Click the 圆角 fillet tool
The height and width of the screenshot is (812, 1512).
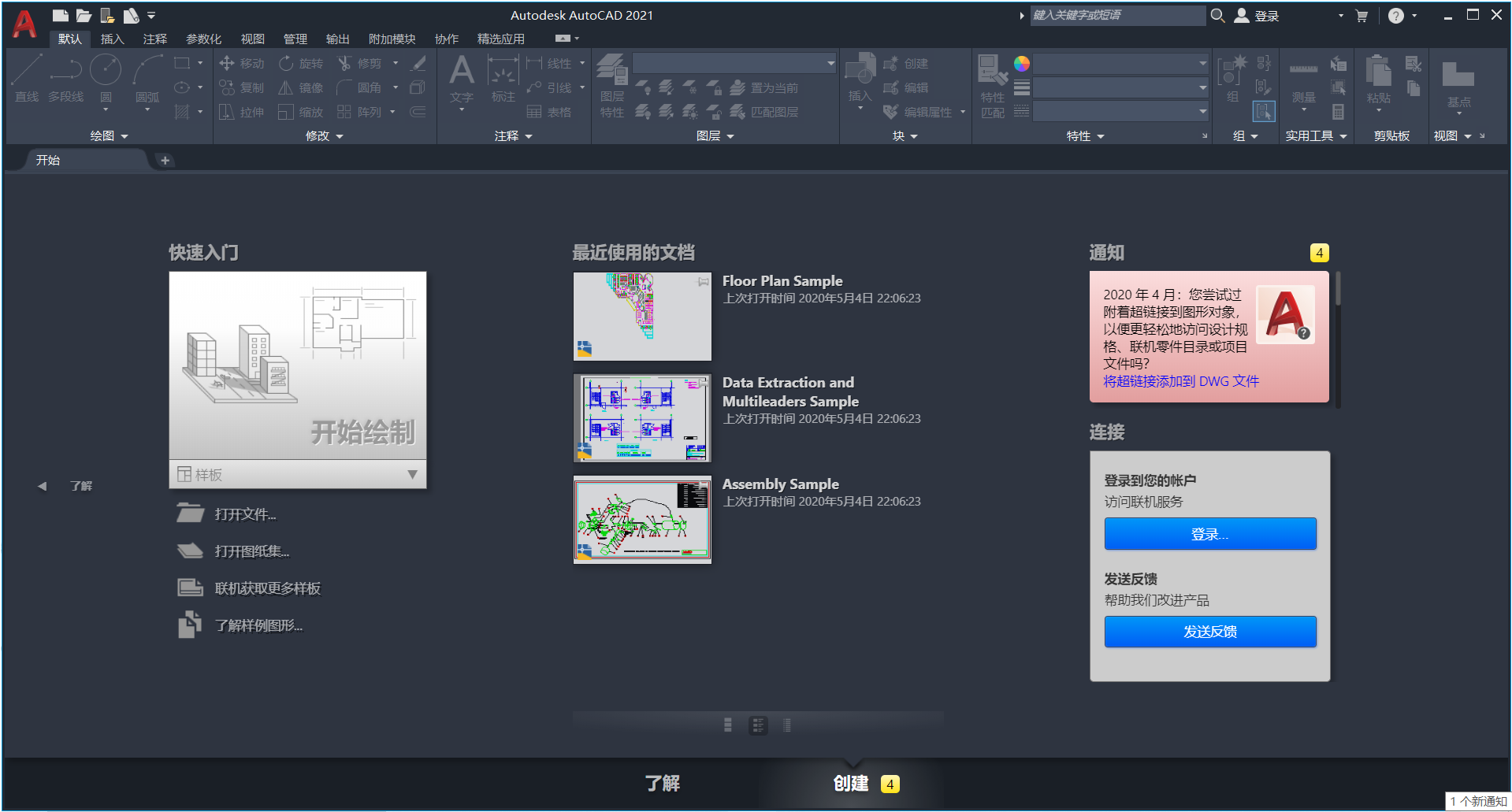[x=359, y=87]
